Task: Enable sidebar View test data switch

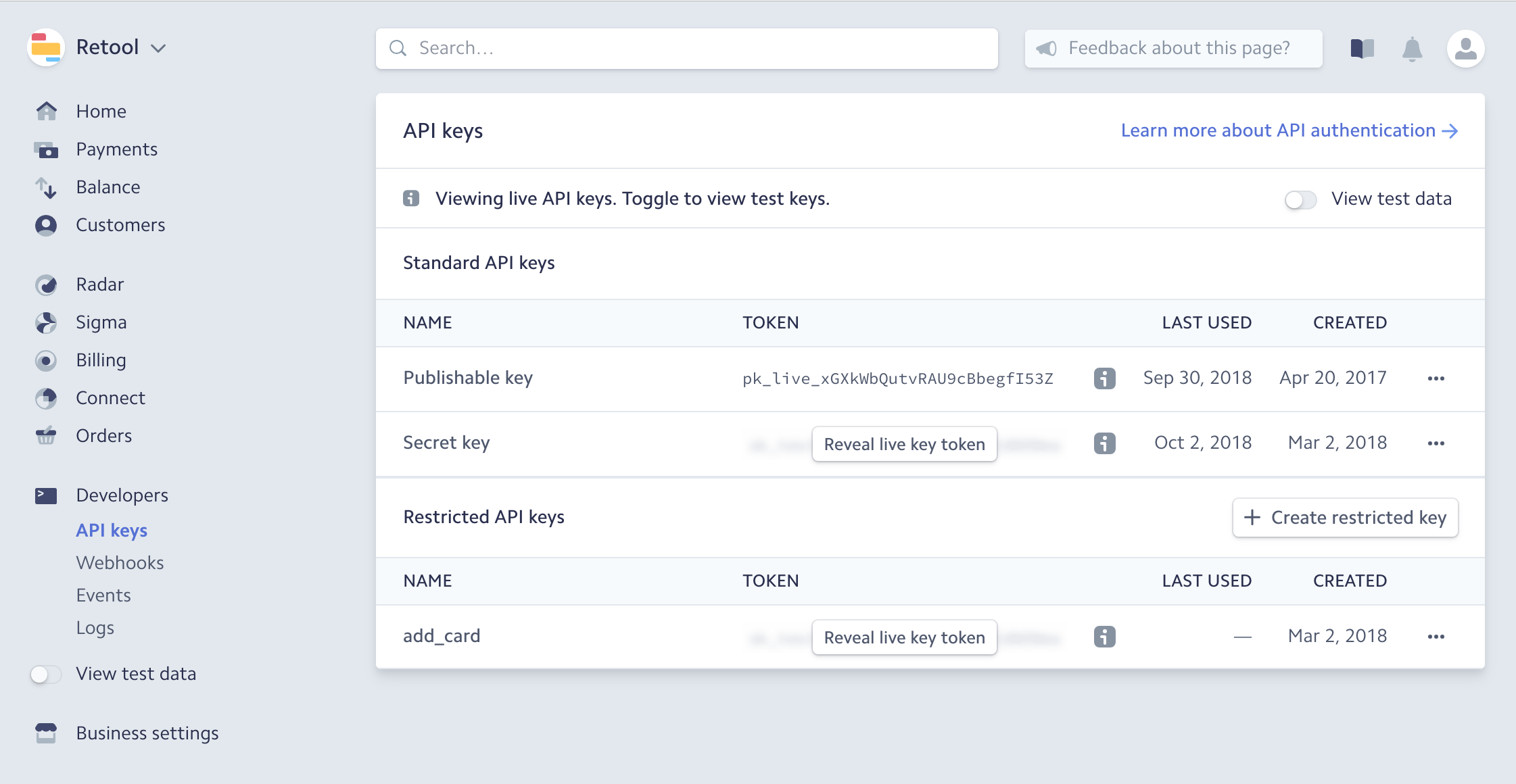Action: pyautogui.click(x=46, y=674)
